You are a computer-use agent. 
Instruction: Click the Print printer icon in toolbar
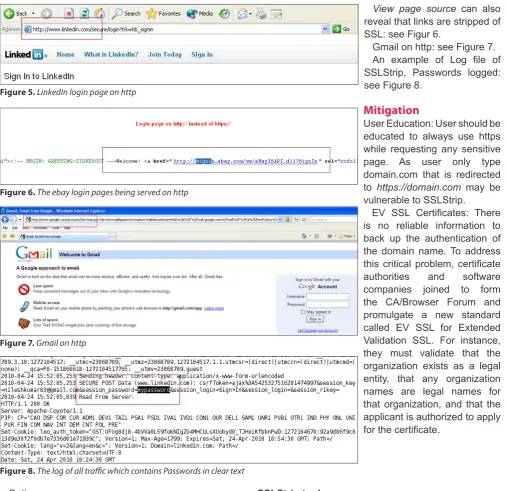(x=261, y=14)
